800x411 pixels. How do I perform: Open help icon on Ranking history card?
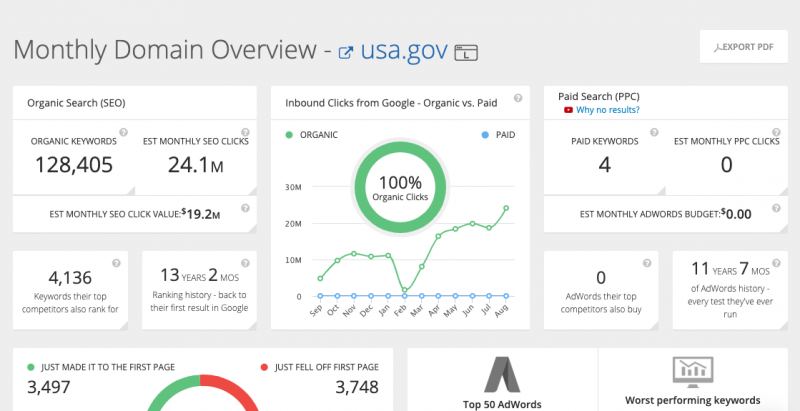coord(245,263)
